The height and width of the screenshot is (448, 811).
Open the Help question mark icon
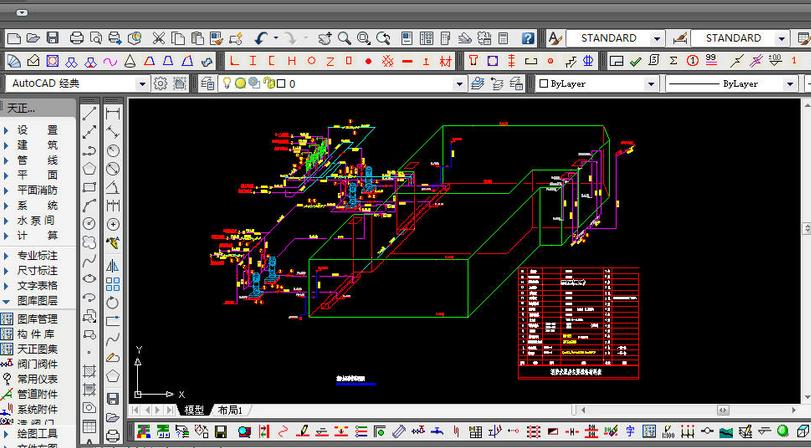click(x=527, y=38)
